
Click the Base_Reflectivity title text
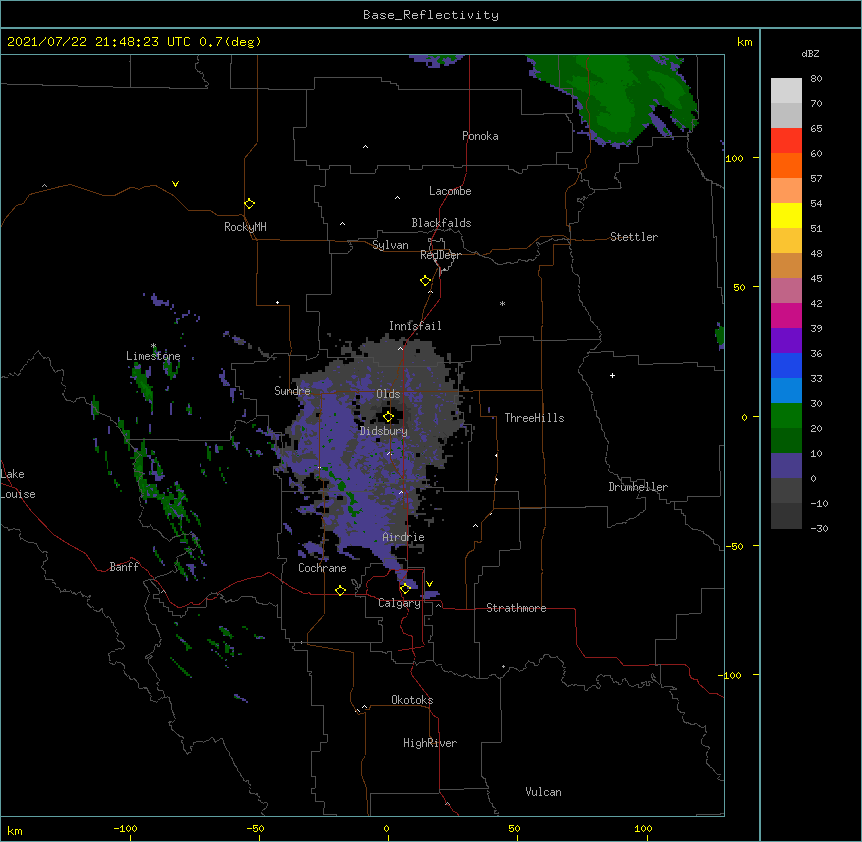(x=431, y=15)
